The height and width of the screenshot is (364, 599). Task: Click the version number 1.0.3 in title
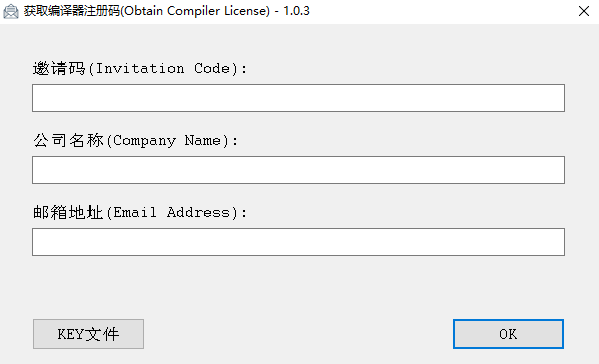point(296,11)
